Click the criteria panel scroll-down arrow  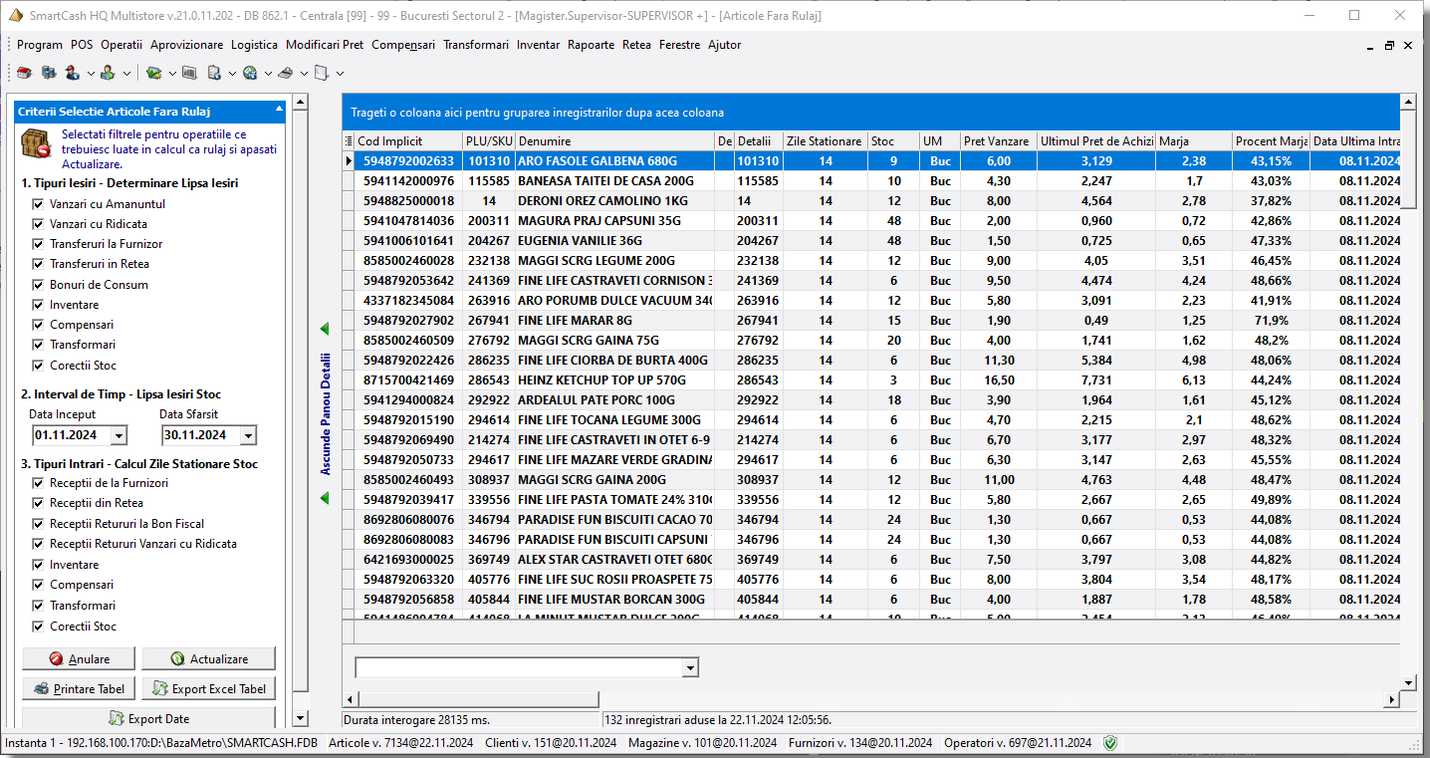pos(299,719)
